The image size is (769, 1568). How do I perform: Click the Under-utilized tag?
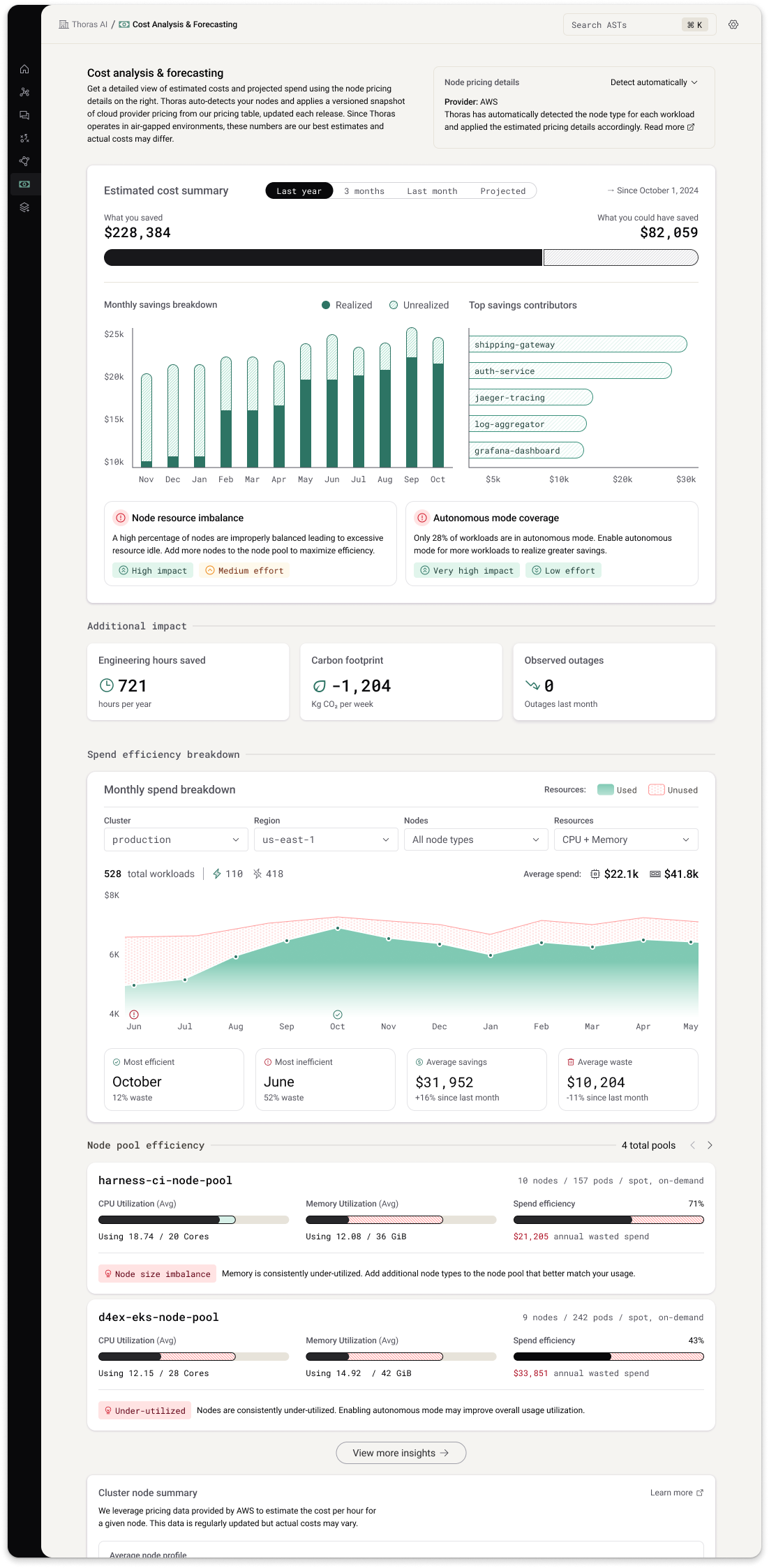point(144,1410)
